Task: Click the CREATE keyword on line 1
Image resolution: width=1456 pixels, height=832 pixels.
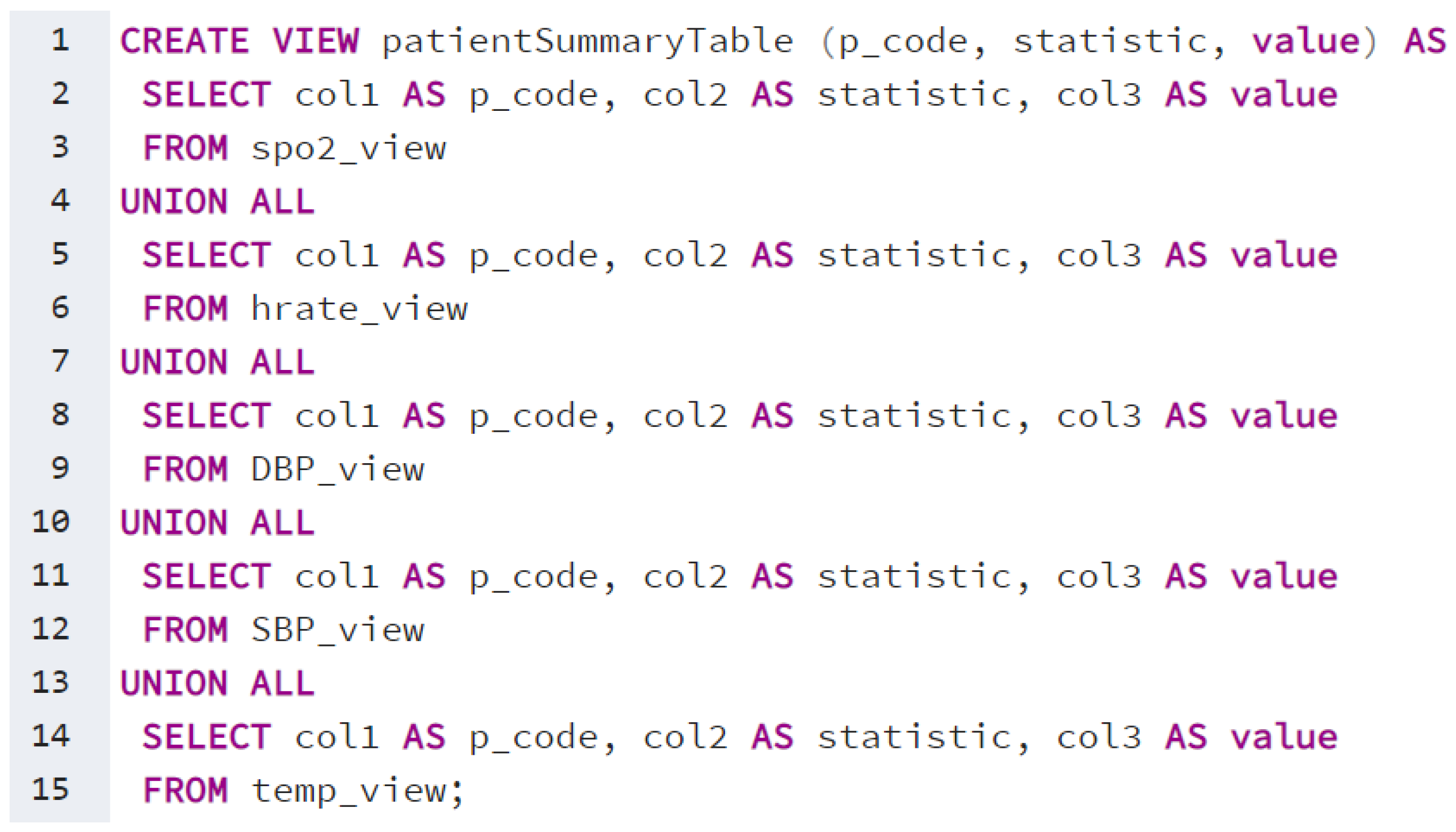Action: [x=184, y=41]
